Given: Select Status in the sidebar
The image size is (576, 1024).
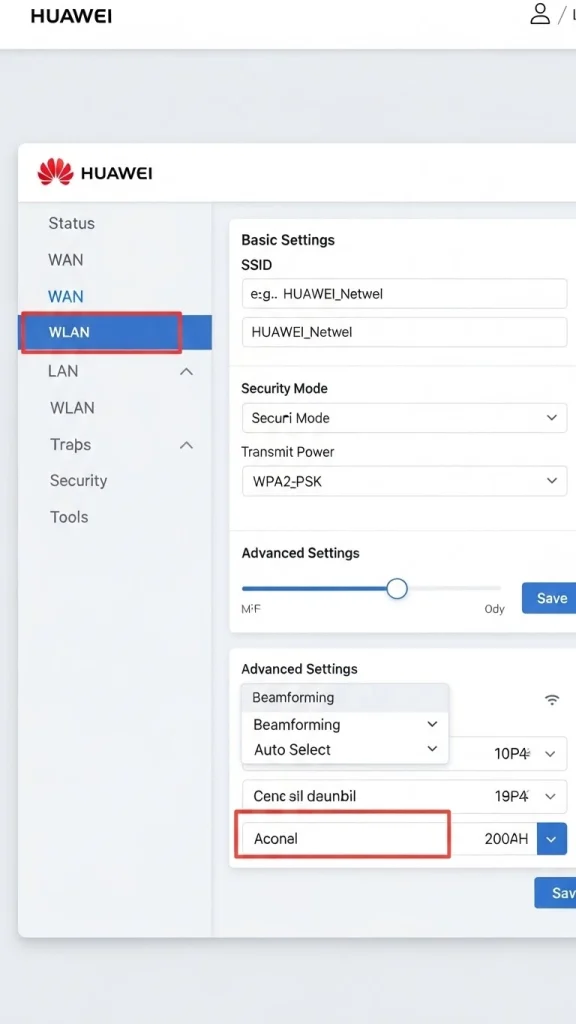Looking at the screenshot, I should tap(71, 223).
